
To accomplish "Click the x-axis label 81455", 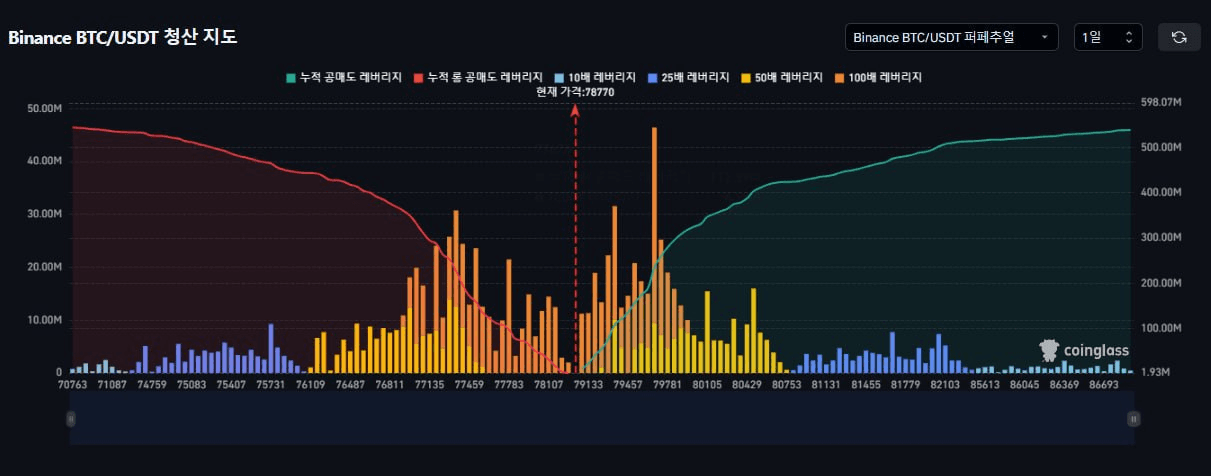I will pyautogui.click(x=864, y=384).
